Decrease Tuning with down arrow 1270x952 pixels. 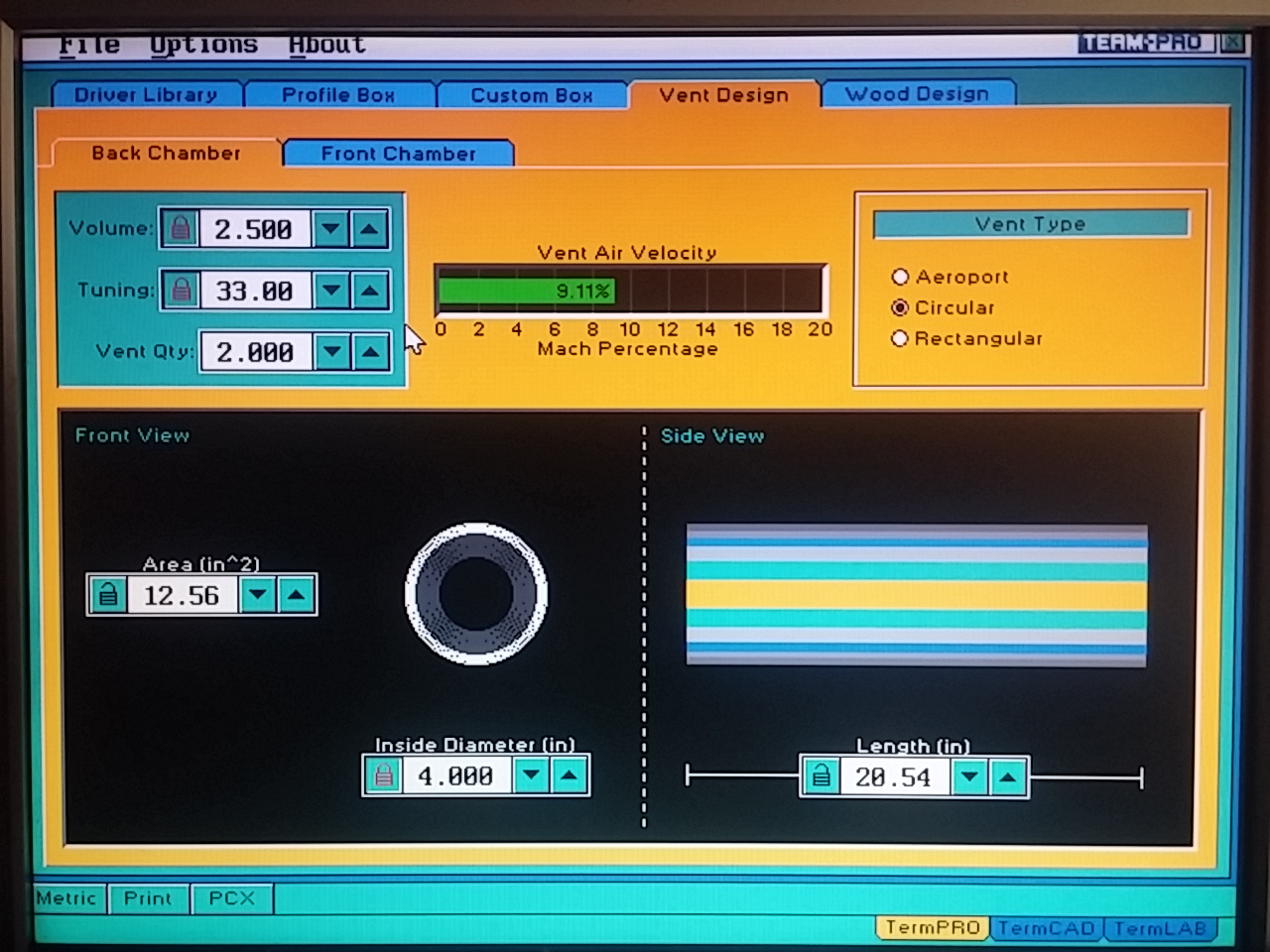[331, 291]
